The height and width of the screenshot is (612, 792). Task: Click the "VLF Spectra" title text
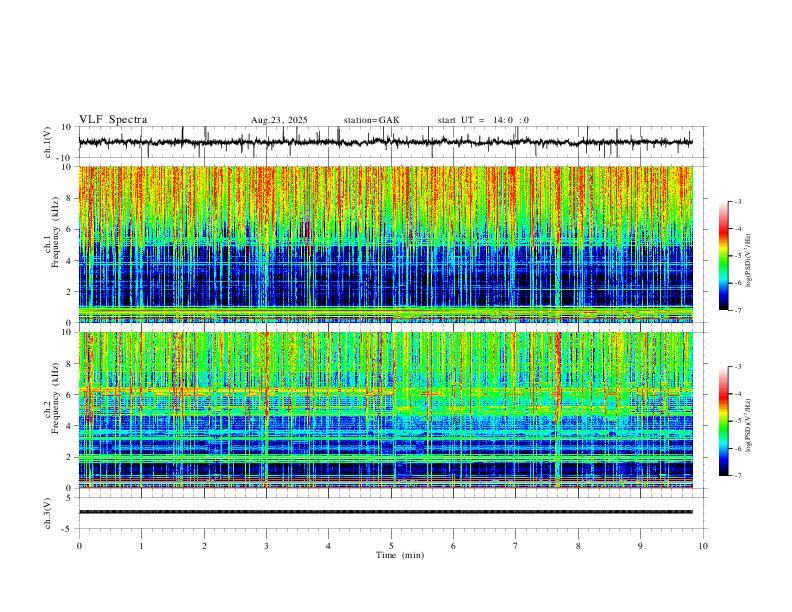(113, 120)
